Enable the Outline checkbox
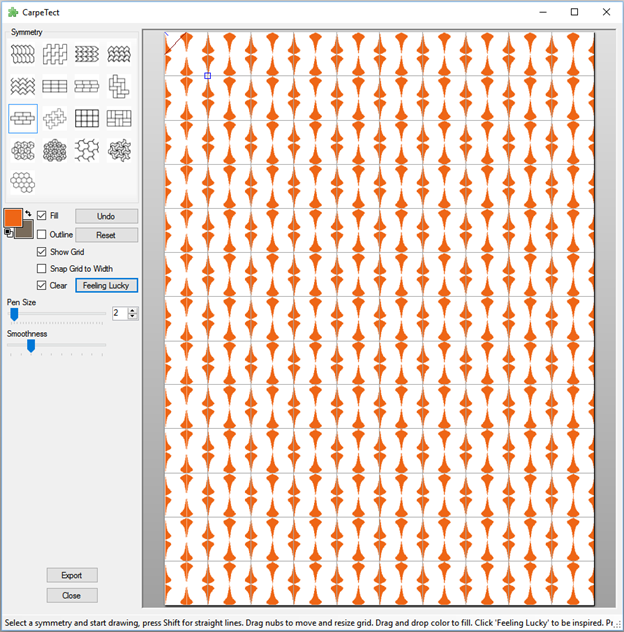The image size is (624, 632). pyautogui.click(x=42, y=234)
